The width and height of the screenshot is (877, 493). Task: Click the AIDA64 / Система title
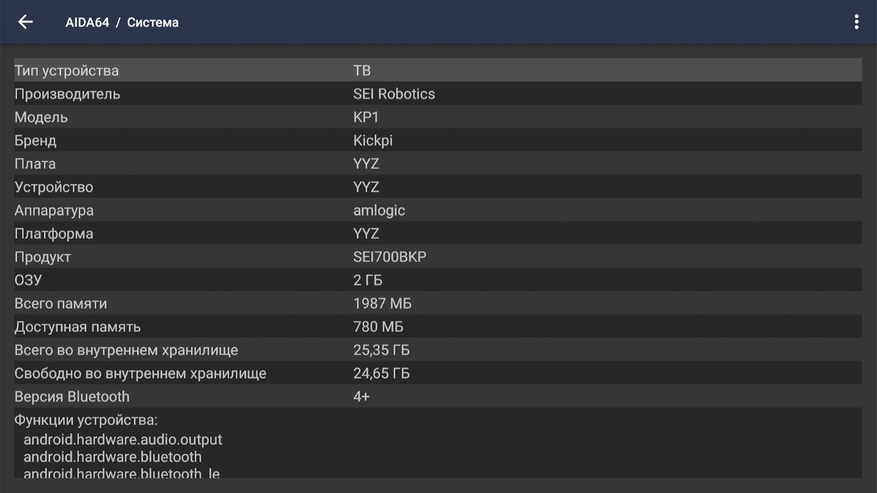point(122,22)
